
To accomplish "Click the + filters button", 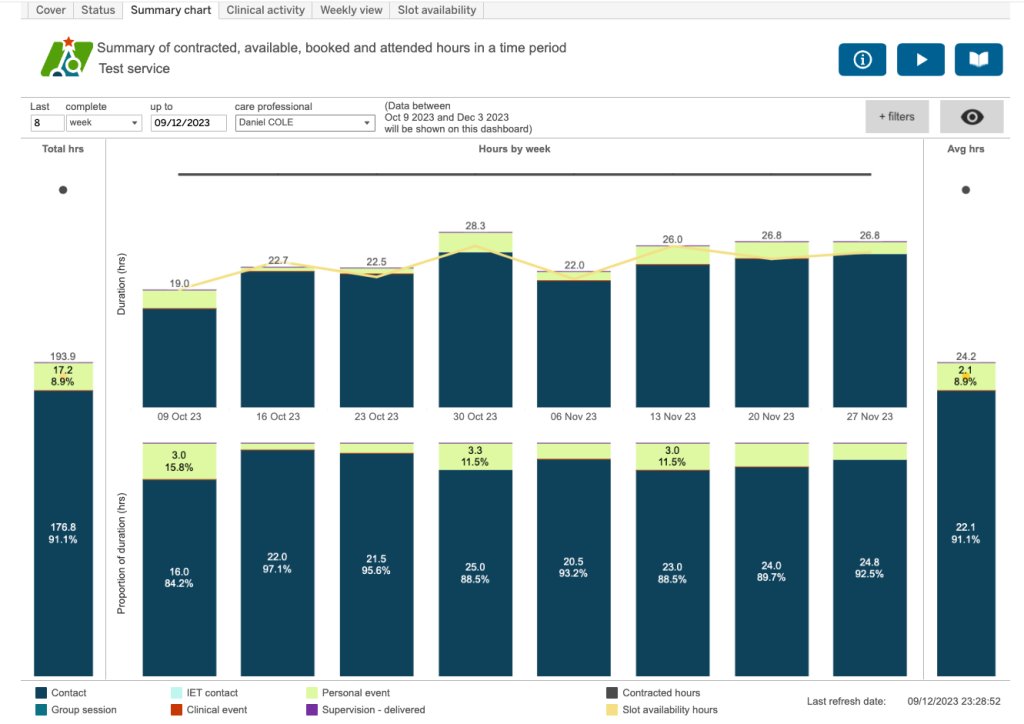I will click(x=896, y=117).
